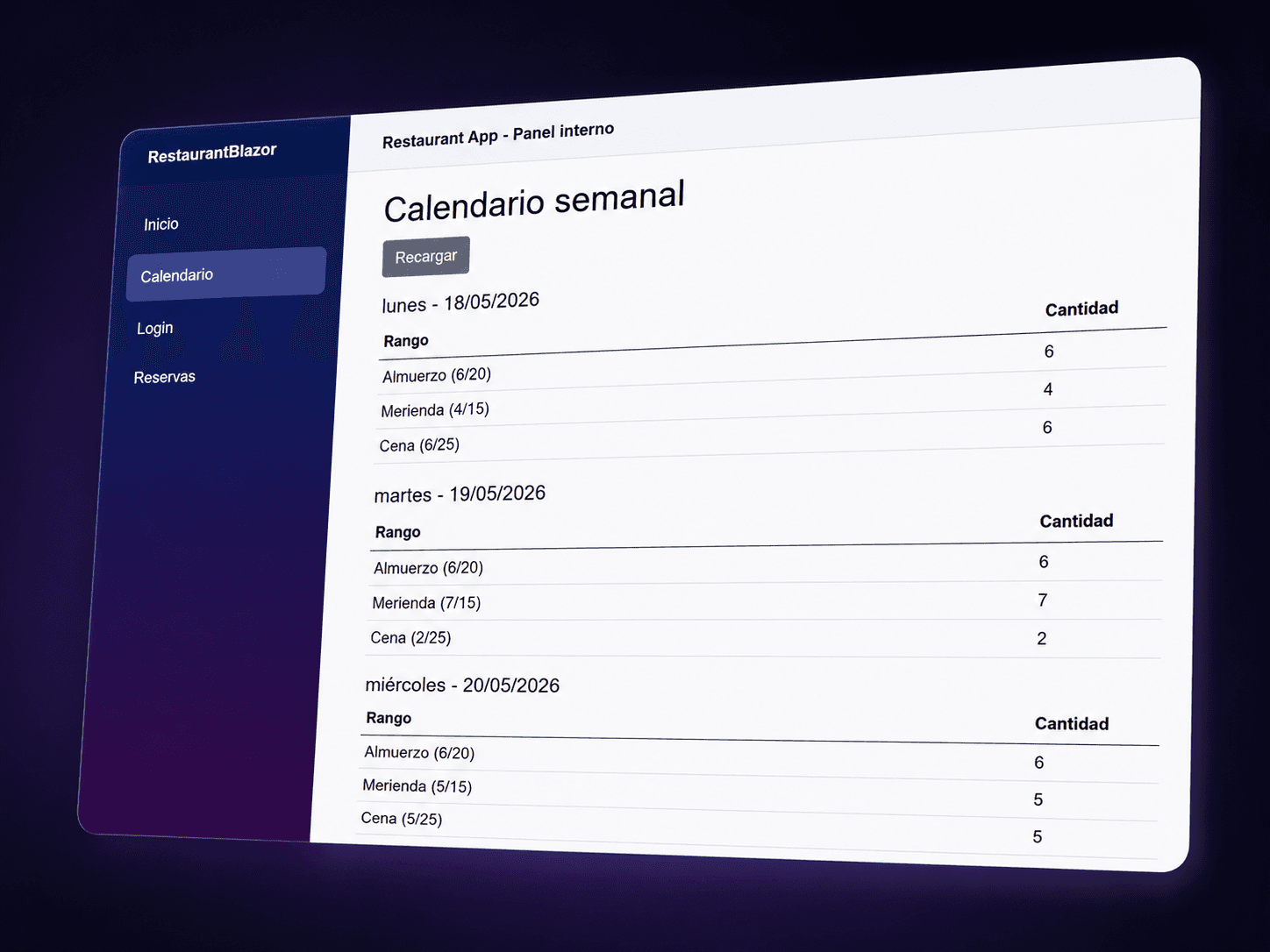Click quantity 2 in martes Cena row
The width and height of the screenshot is (1270, 952).
pyautogui.click(x=1042, y=639)
